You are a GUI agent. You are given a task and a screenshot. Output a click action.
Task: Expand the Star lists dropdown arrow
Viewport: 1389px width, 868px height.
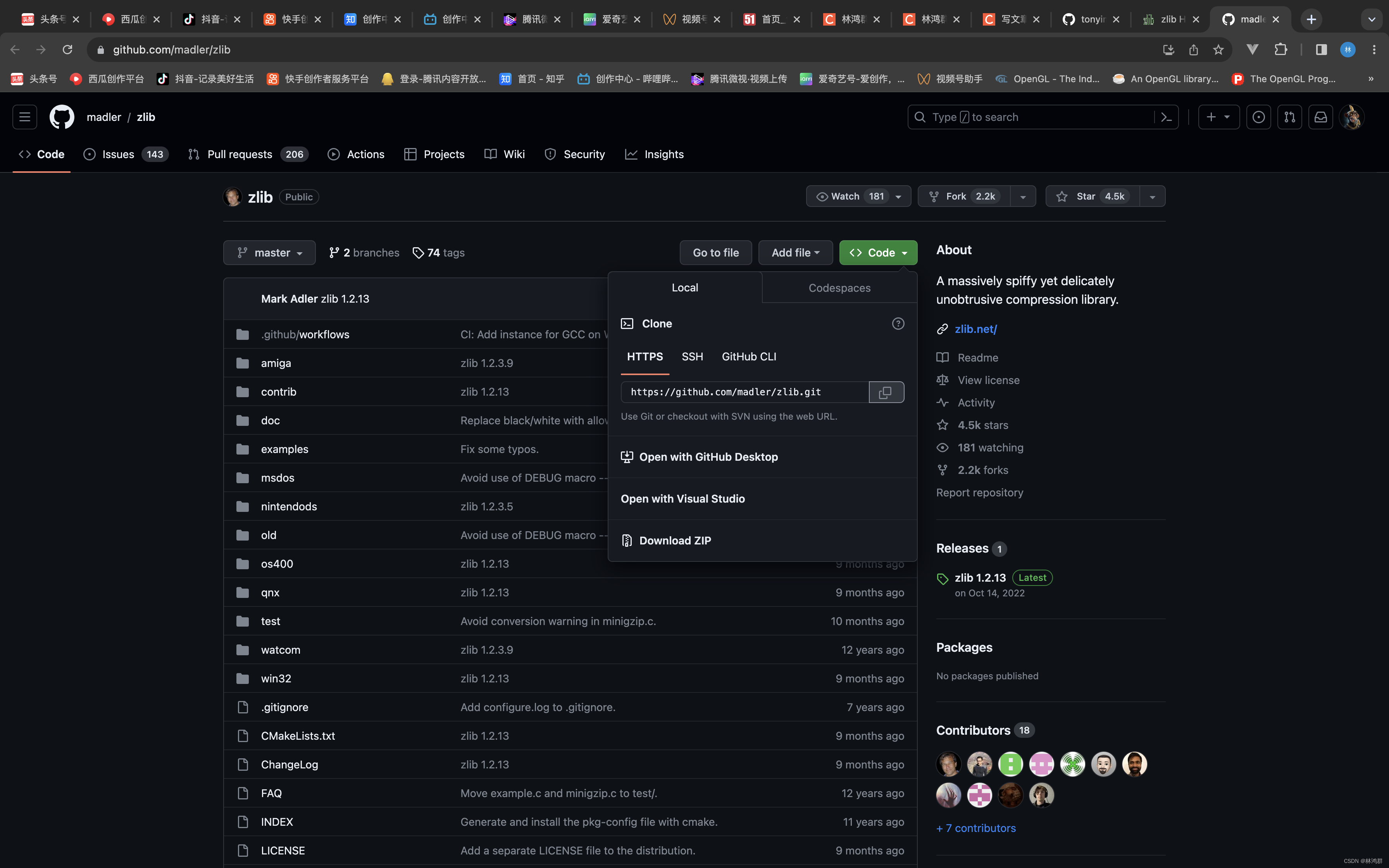[1153, 197]
